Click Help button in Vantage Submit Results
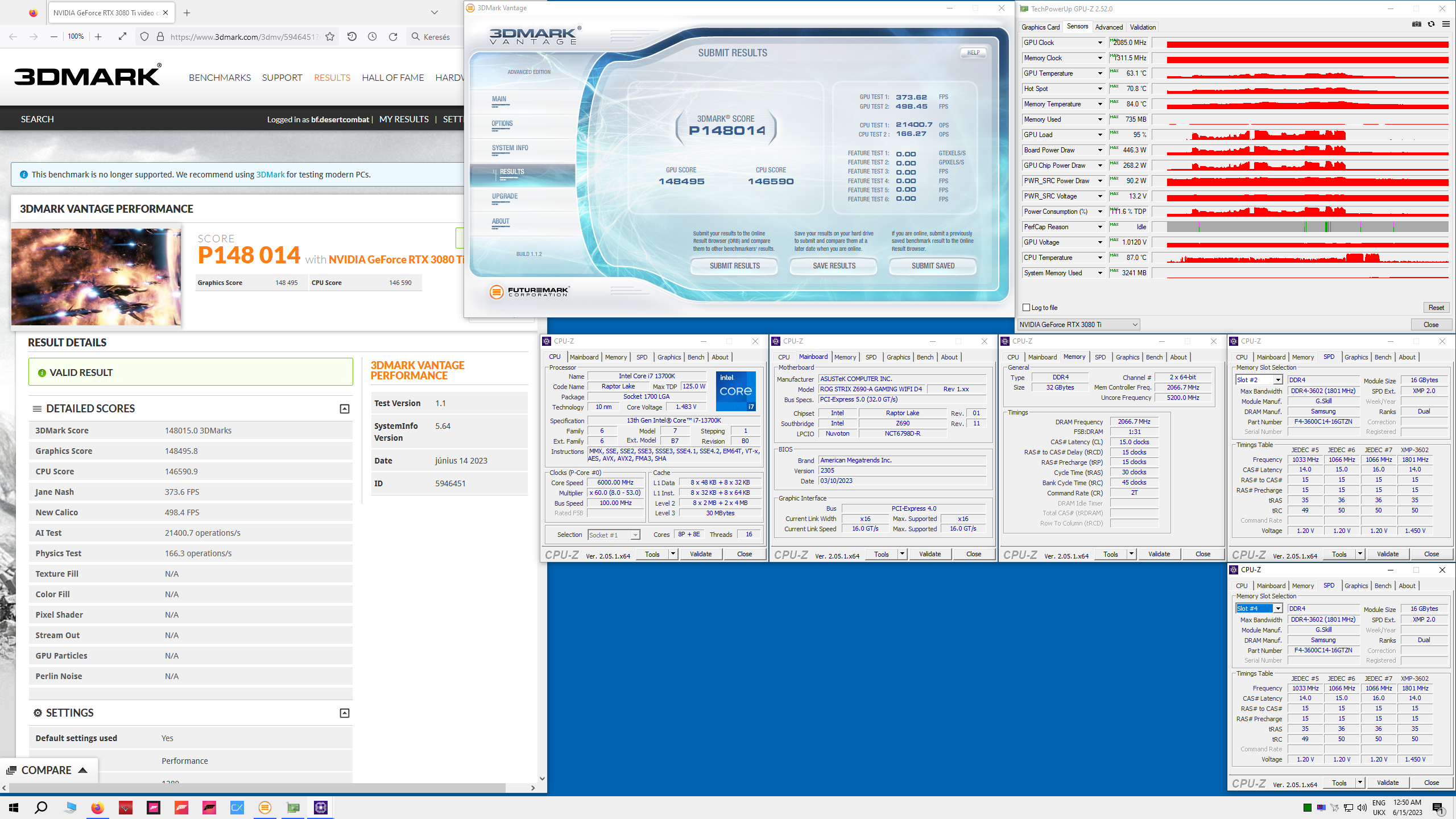The image size is (1456, 819). 973,53
